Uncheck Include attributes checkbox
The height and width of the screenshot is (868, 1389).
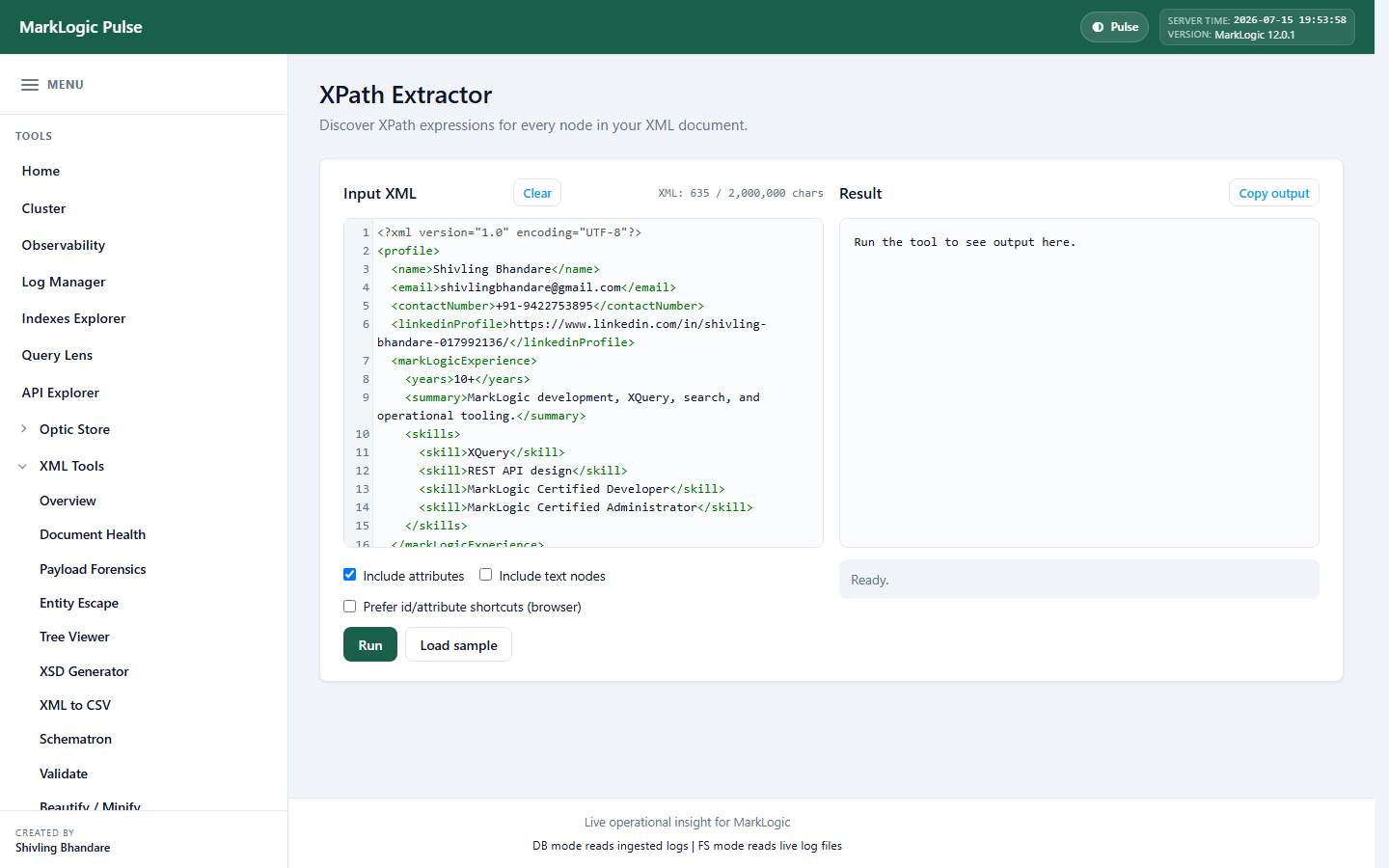pos(350,575)
